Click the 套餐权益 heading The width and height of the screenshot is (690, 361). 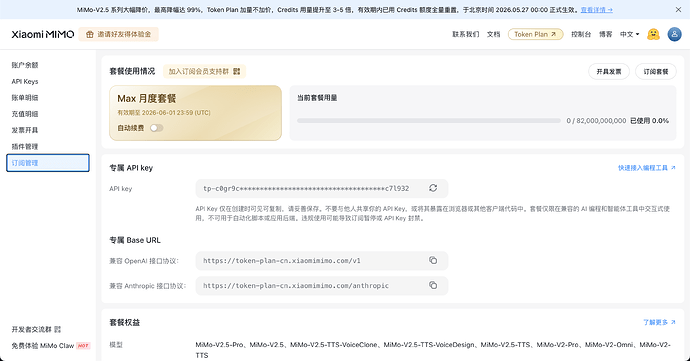[x=125, y=322]
